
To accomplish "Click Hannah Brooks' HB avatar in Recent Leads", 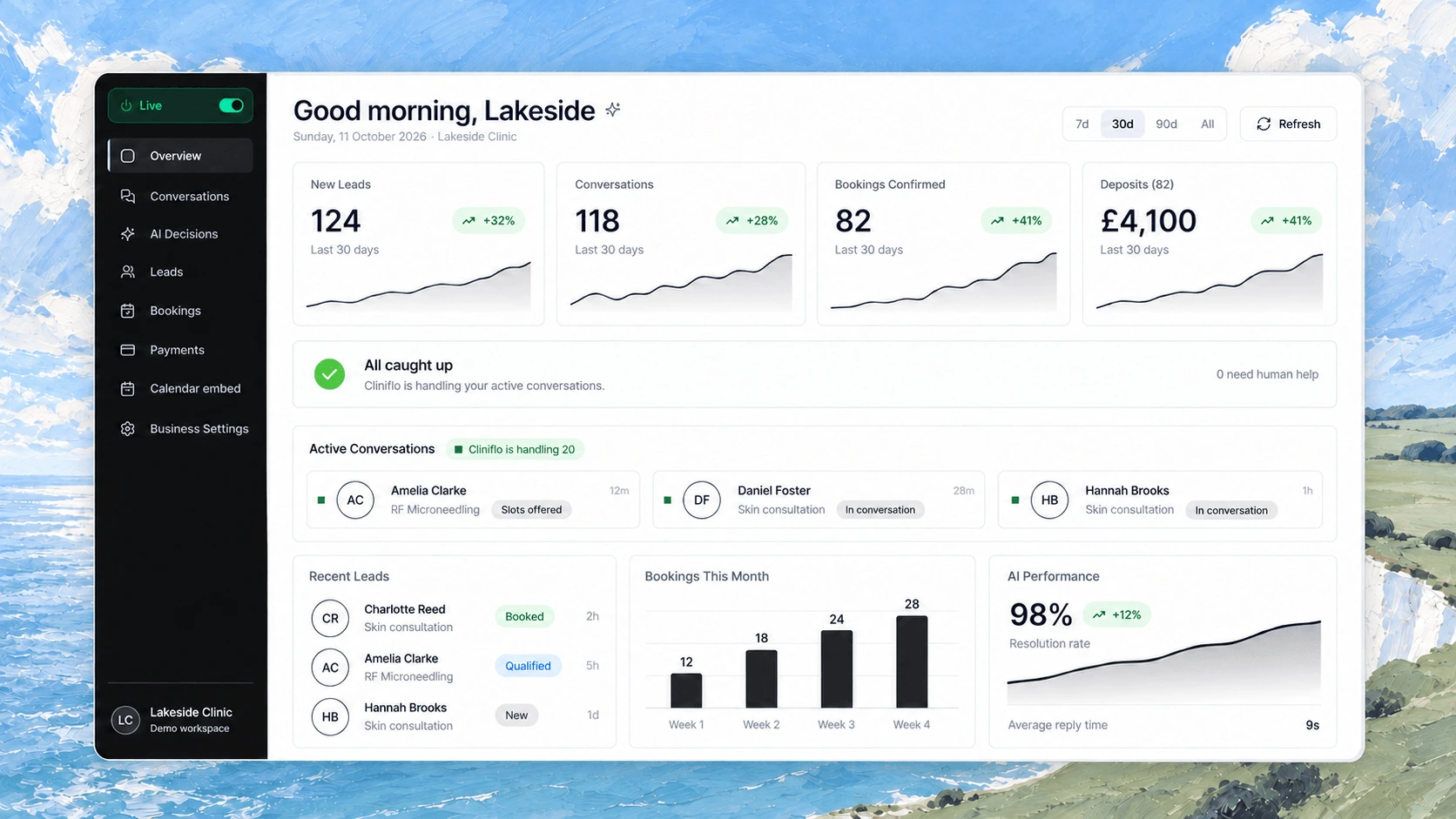I will (x=330, y=716).
